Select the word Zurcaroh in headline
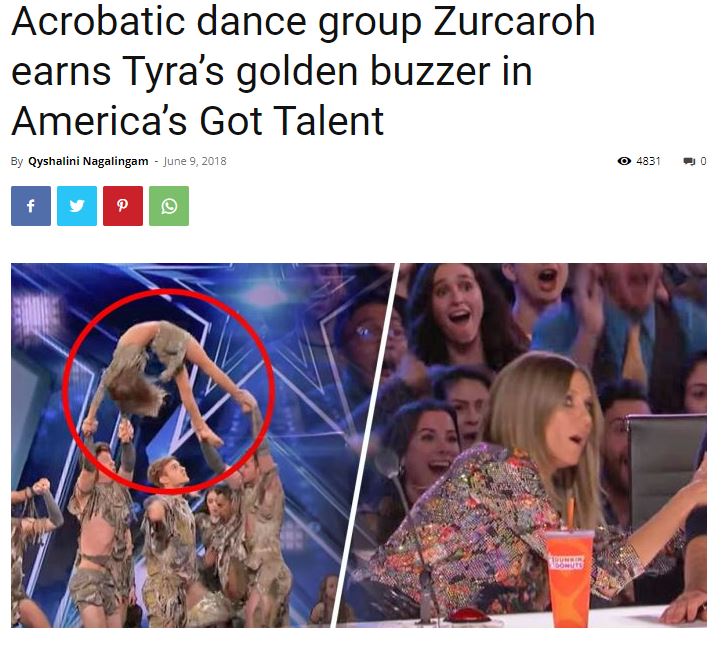The image size is (727, 652). point(514,22)
